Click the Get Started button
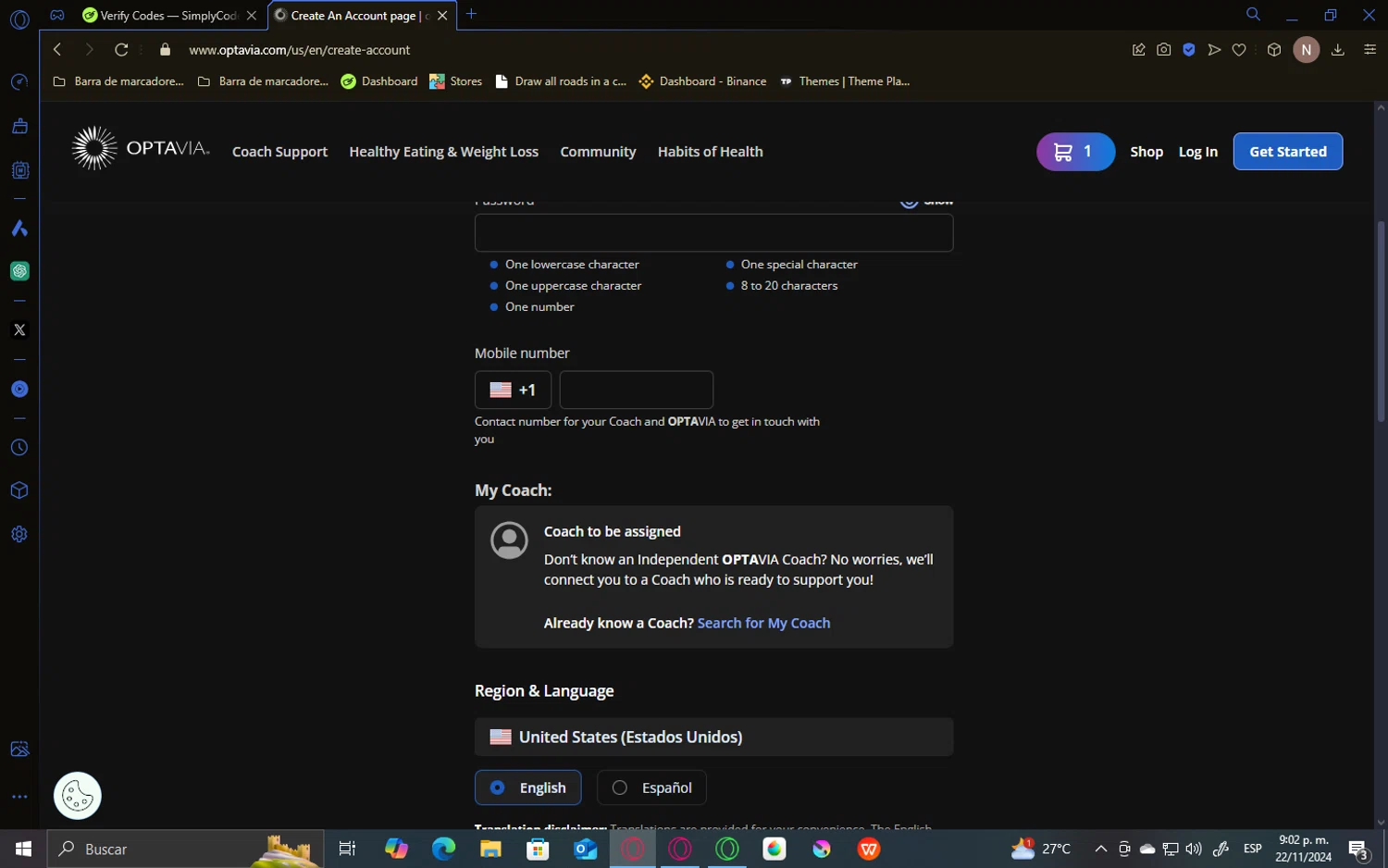The width and height of the screenshot is (1388, 868). pyautogui.click(x=1287, y=152)
